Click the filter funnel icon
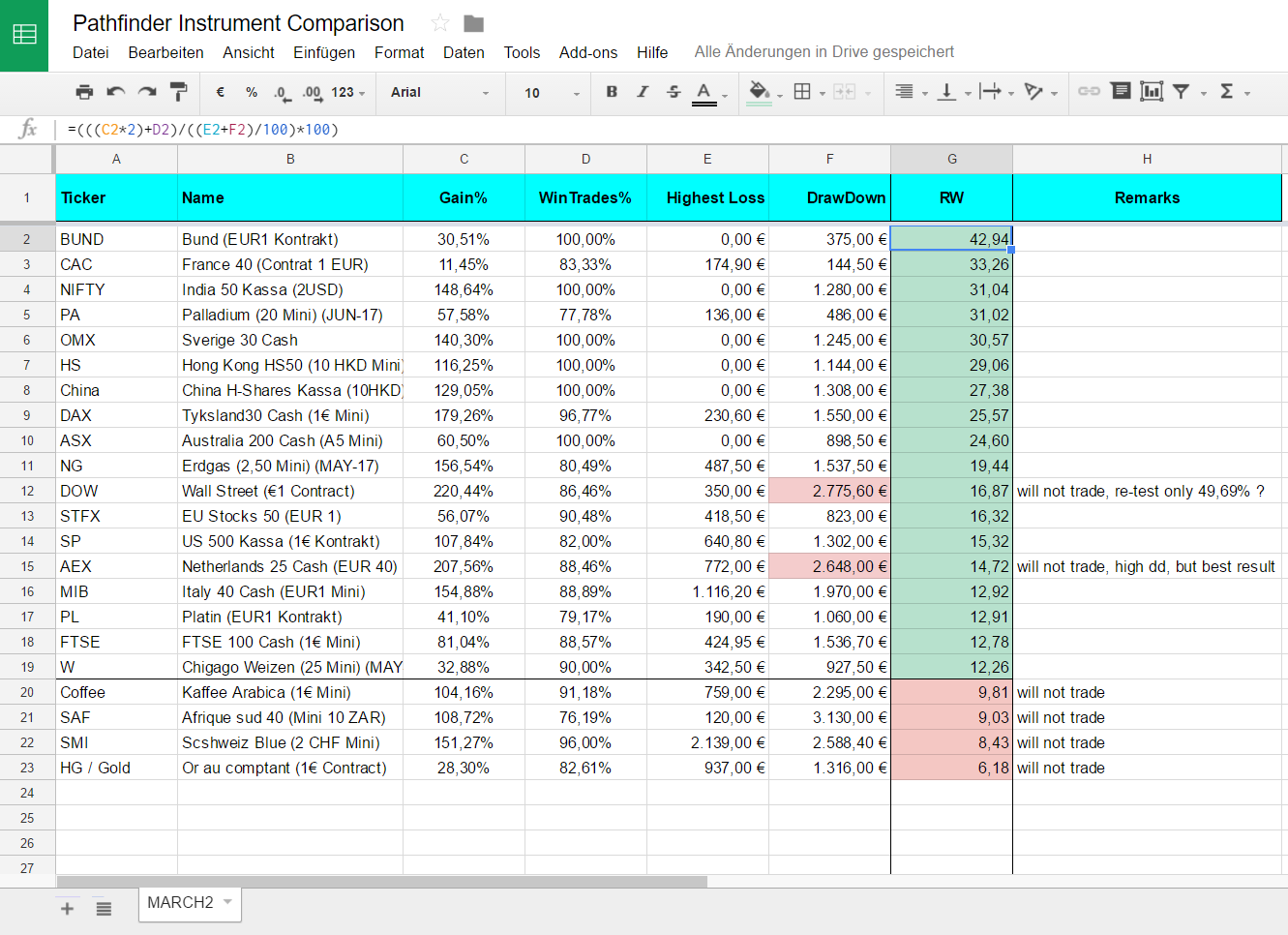 pos(1181,92)
